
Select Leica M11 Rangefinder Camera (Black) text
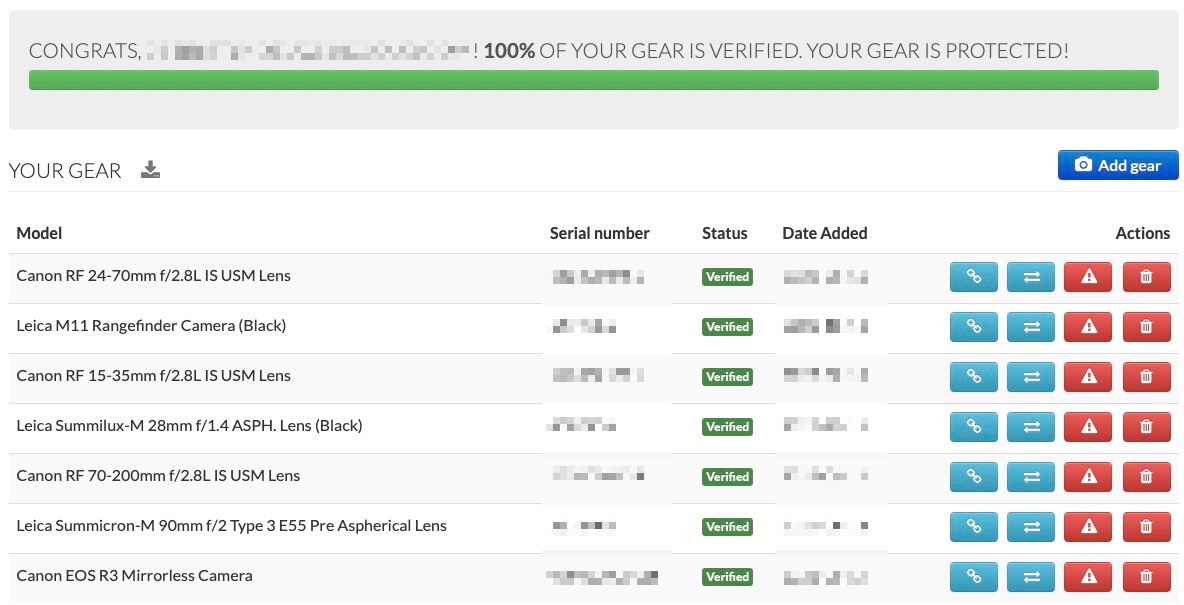click(151, 326)
